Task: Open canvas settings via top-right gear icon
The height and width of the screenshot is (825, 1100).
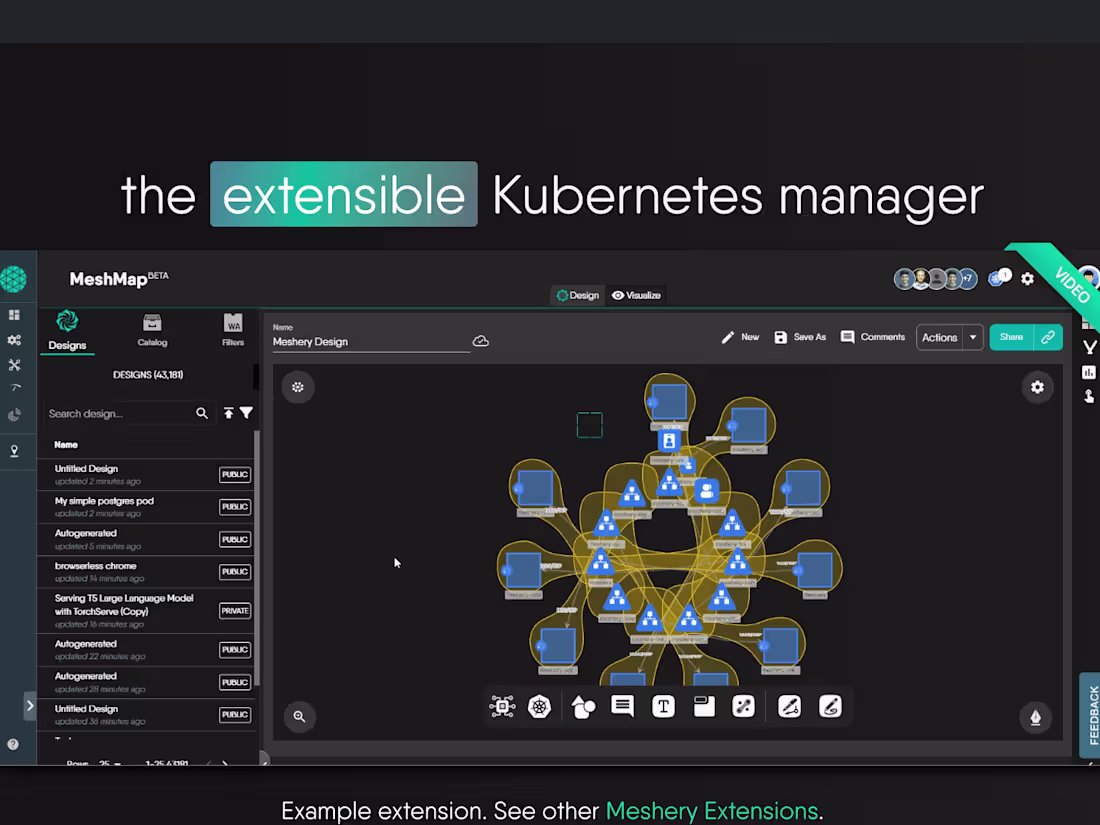Action: pyautogui.click(x=1037, y=387)
